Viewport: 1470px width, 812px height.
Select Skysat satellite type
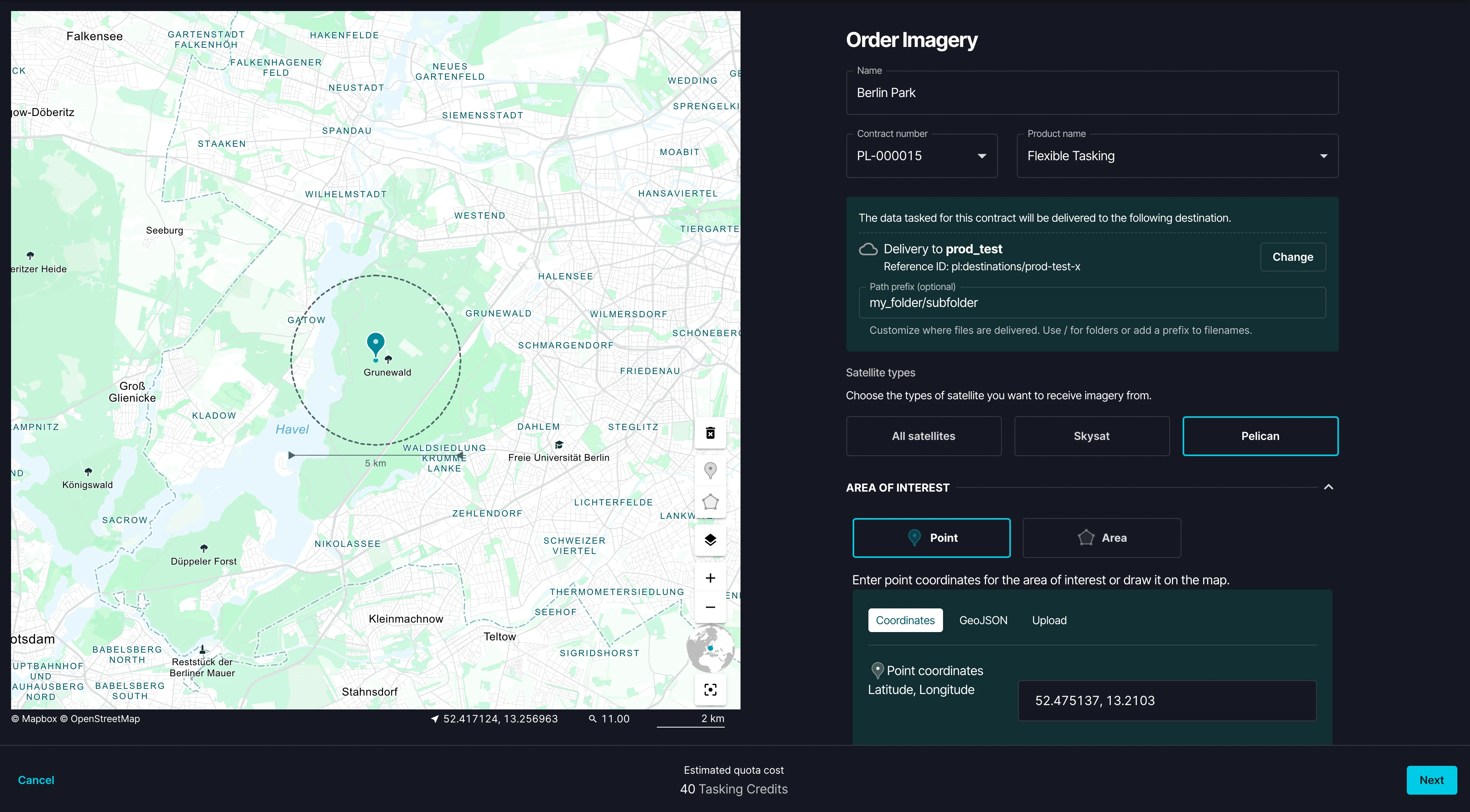point(1091,436)
